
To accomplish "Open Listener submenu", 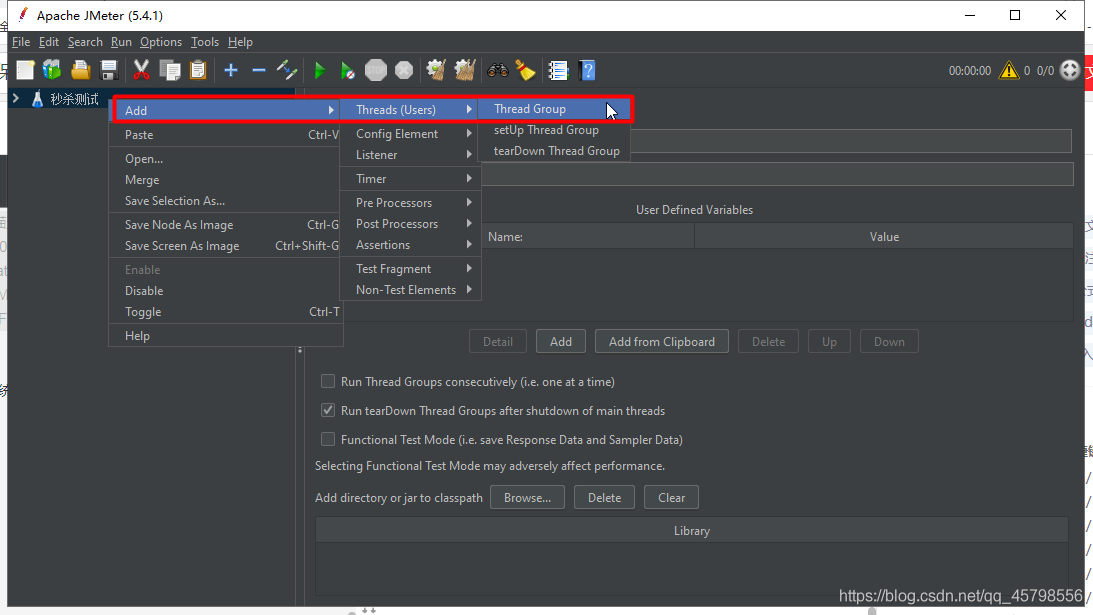I will pos(410,155).
